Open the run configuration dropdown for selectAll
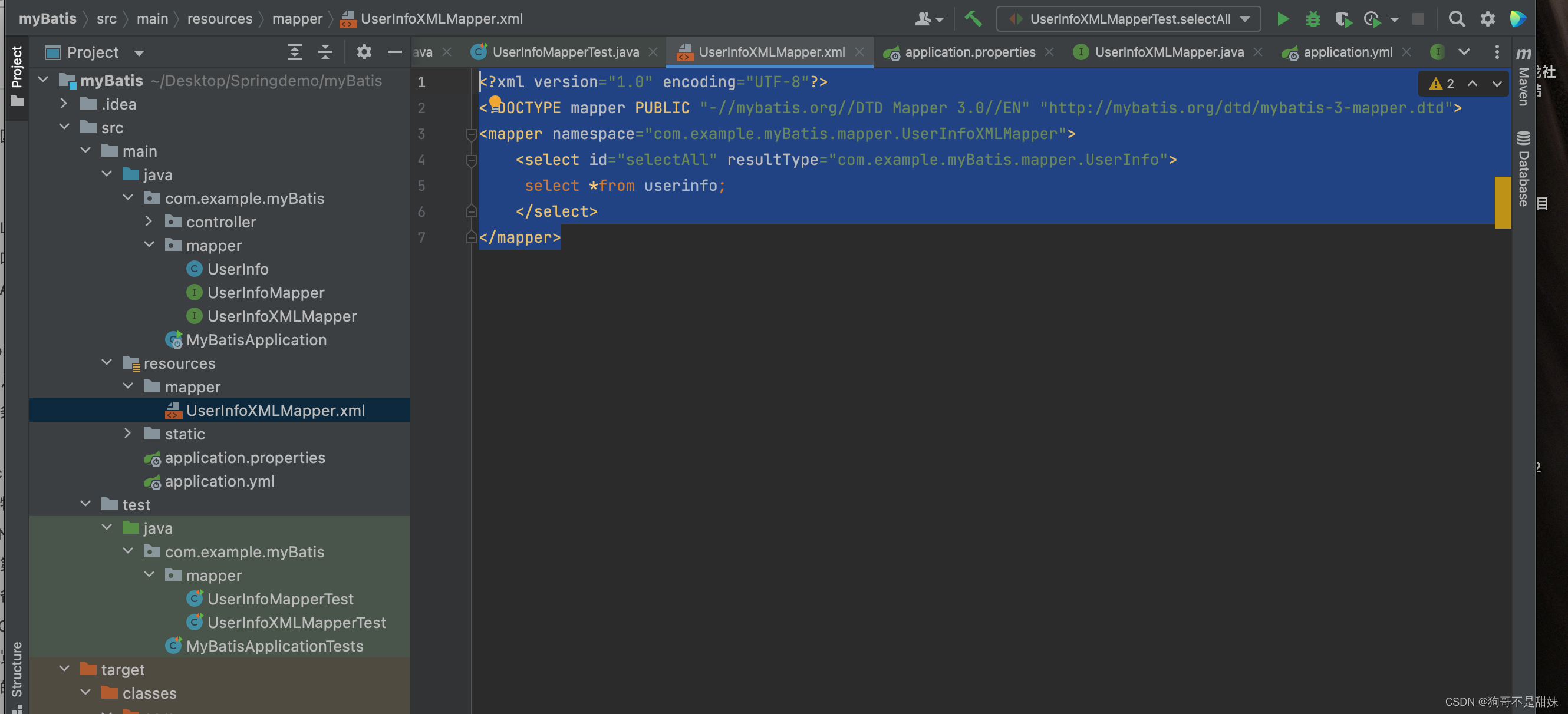This screenshot has height=714, width=1568. (1246, 19)
